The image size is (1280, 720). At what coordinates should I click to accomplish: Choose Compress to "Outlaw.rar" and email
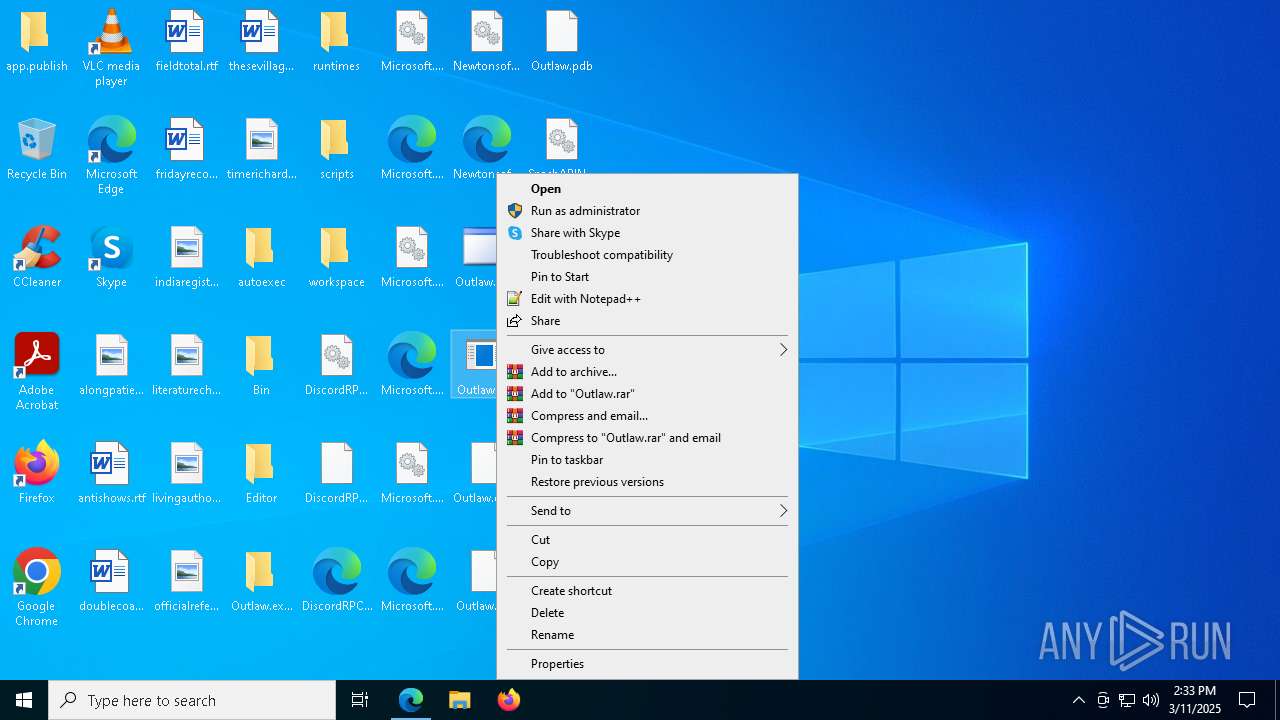click(647, 438)
